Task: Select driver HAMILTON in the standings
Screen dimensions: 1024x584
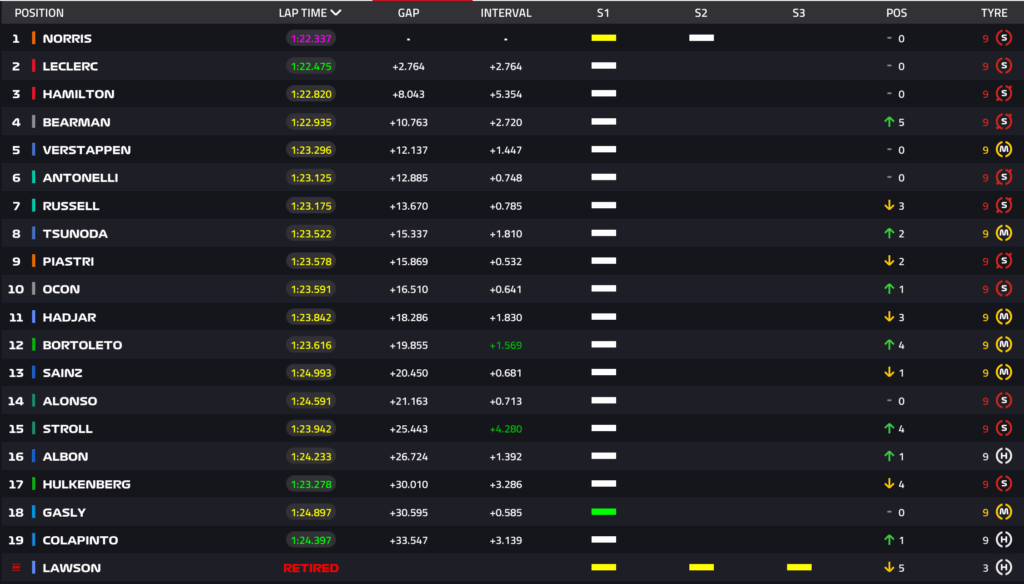Action: 78,94
